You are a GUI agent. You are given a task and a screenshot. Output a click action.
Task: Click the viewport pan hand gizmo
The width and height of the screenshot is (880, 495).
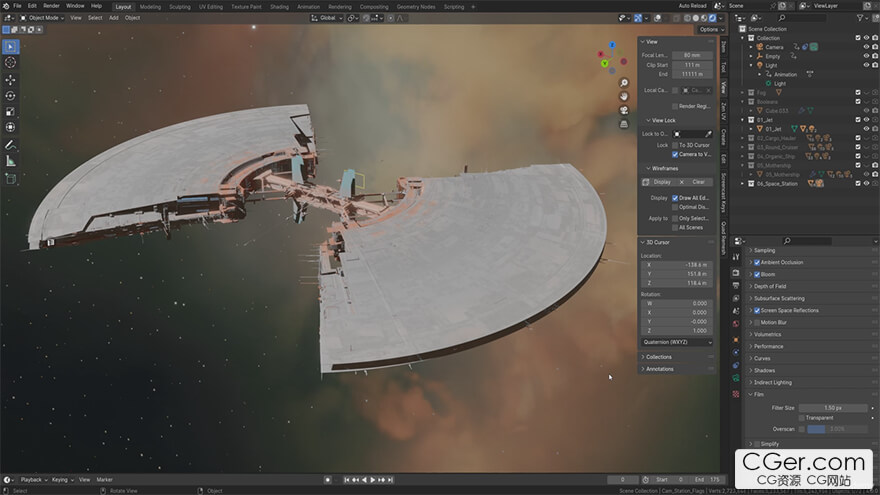coord(624,97)
